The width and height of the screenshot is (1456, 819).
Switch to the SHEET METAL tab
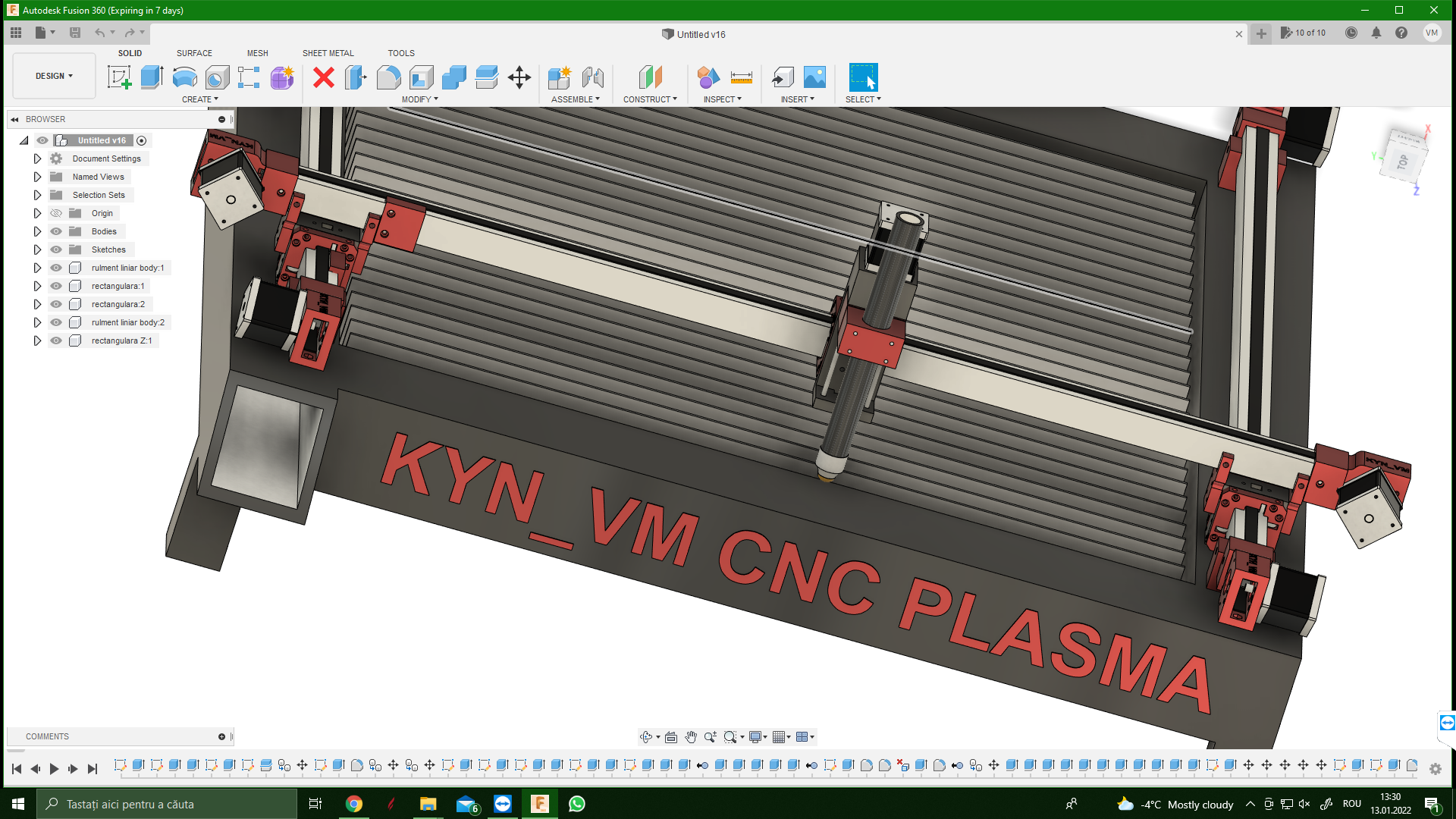[x=328, y=53]
